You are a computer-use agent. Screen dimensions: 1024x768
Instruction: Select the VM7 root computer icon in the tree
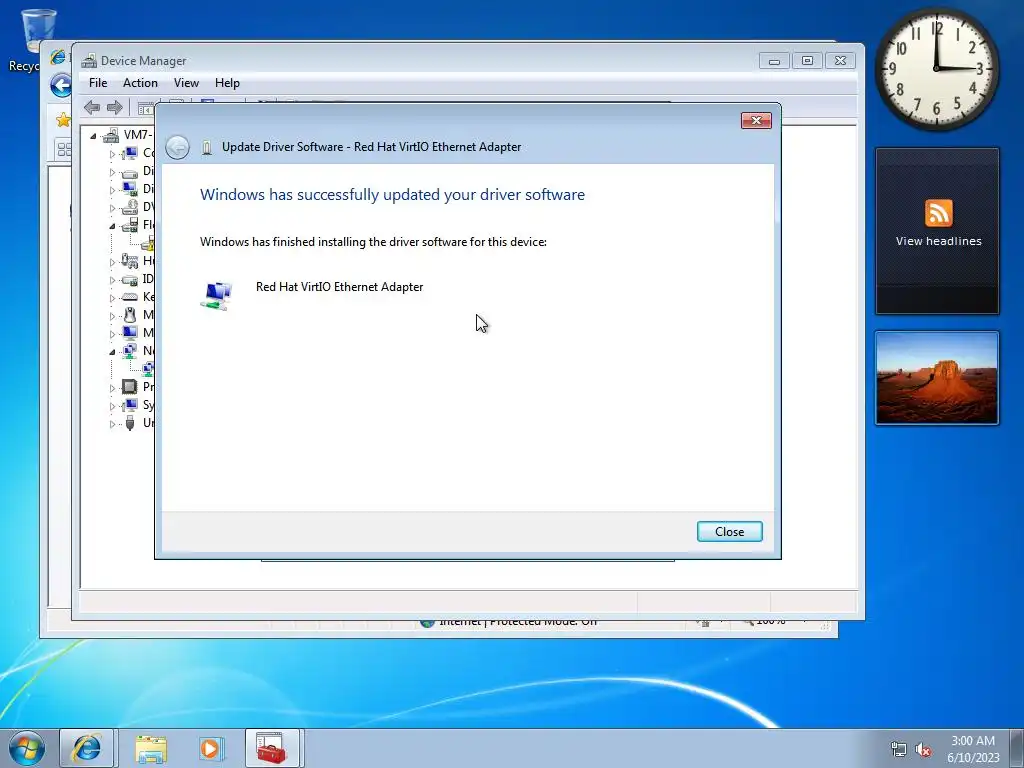pyautogui.click(x=111, y=135)
